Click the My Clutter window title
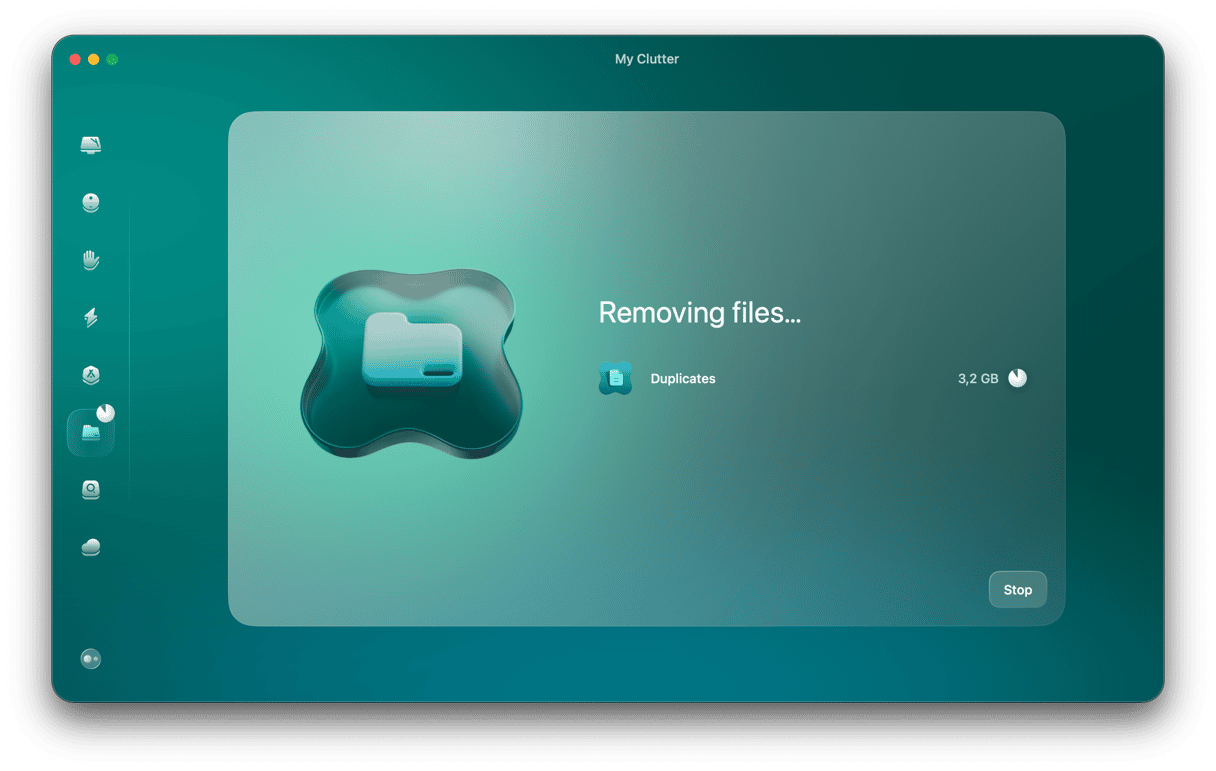Image resolution: width=1216 pixels, height=771 pixels. (x=647, y=59)
